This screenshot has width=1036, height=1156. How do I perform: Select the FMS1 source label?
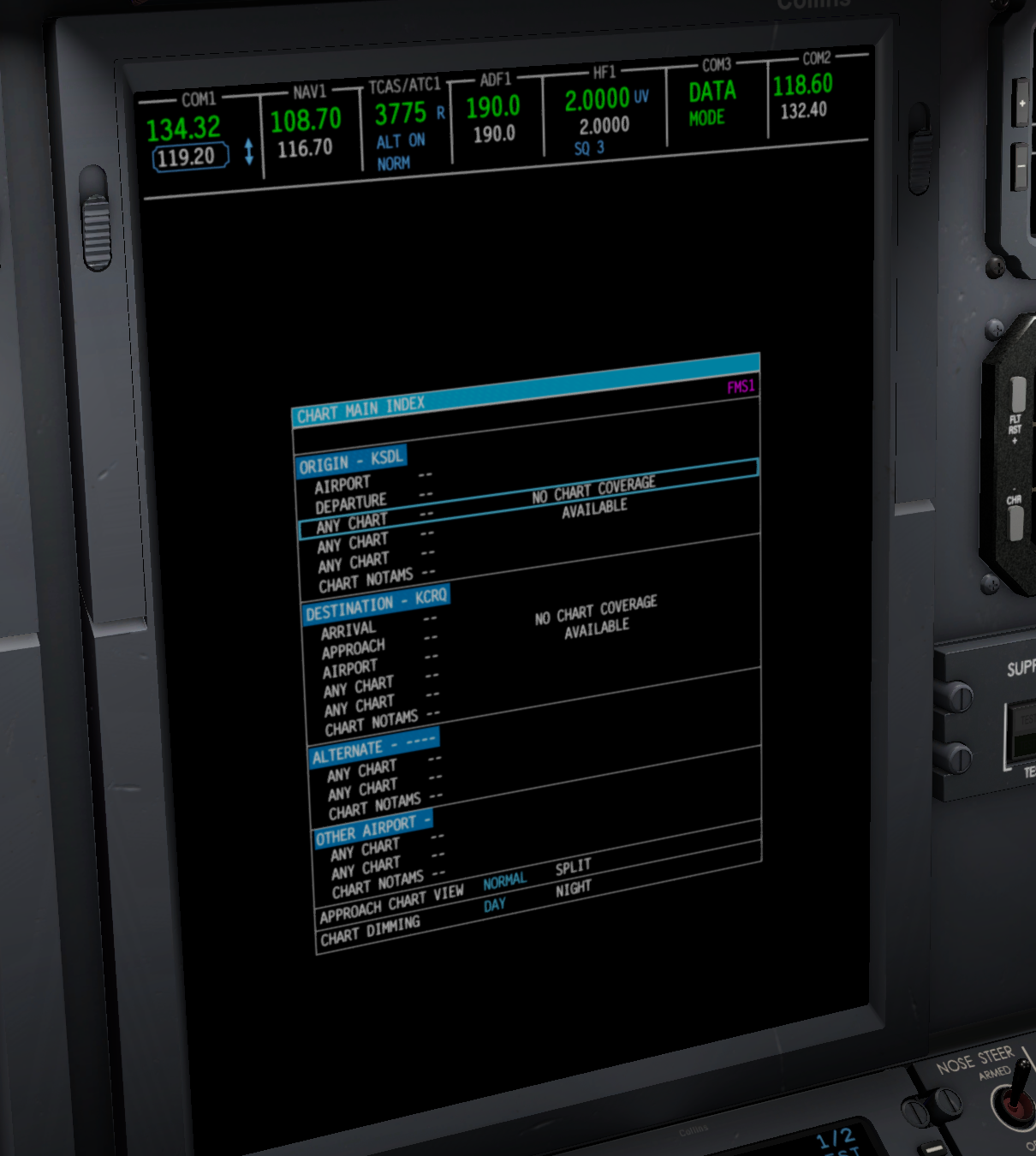(741, 387)
